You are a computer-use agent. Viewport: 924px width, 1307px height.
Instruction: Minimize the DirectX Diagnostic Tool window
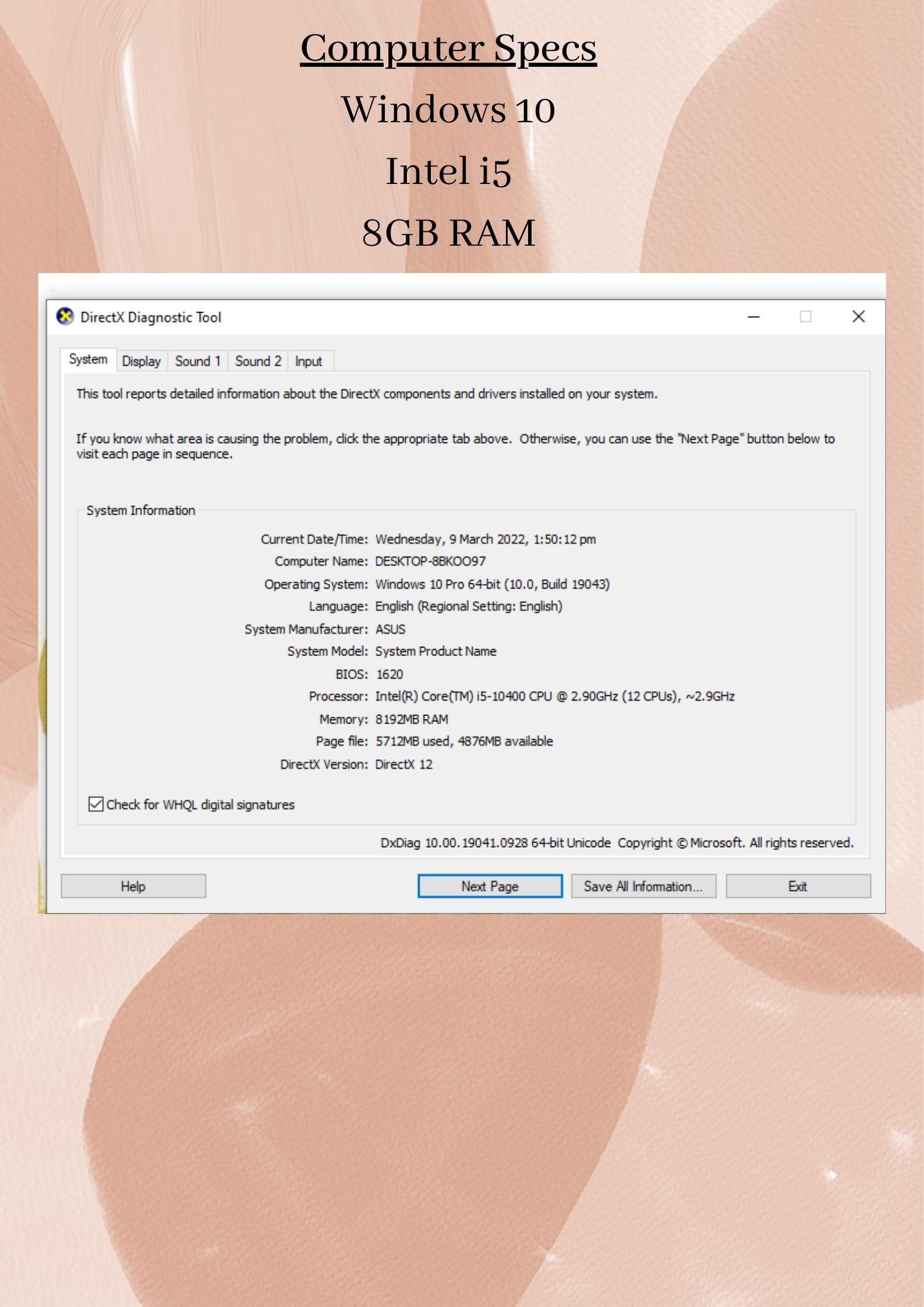point(754,317)
